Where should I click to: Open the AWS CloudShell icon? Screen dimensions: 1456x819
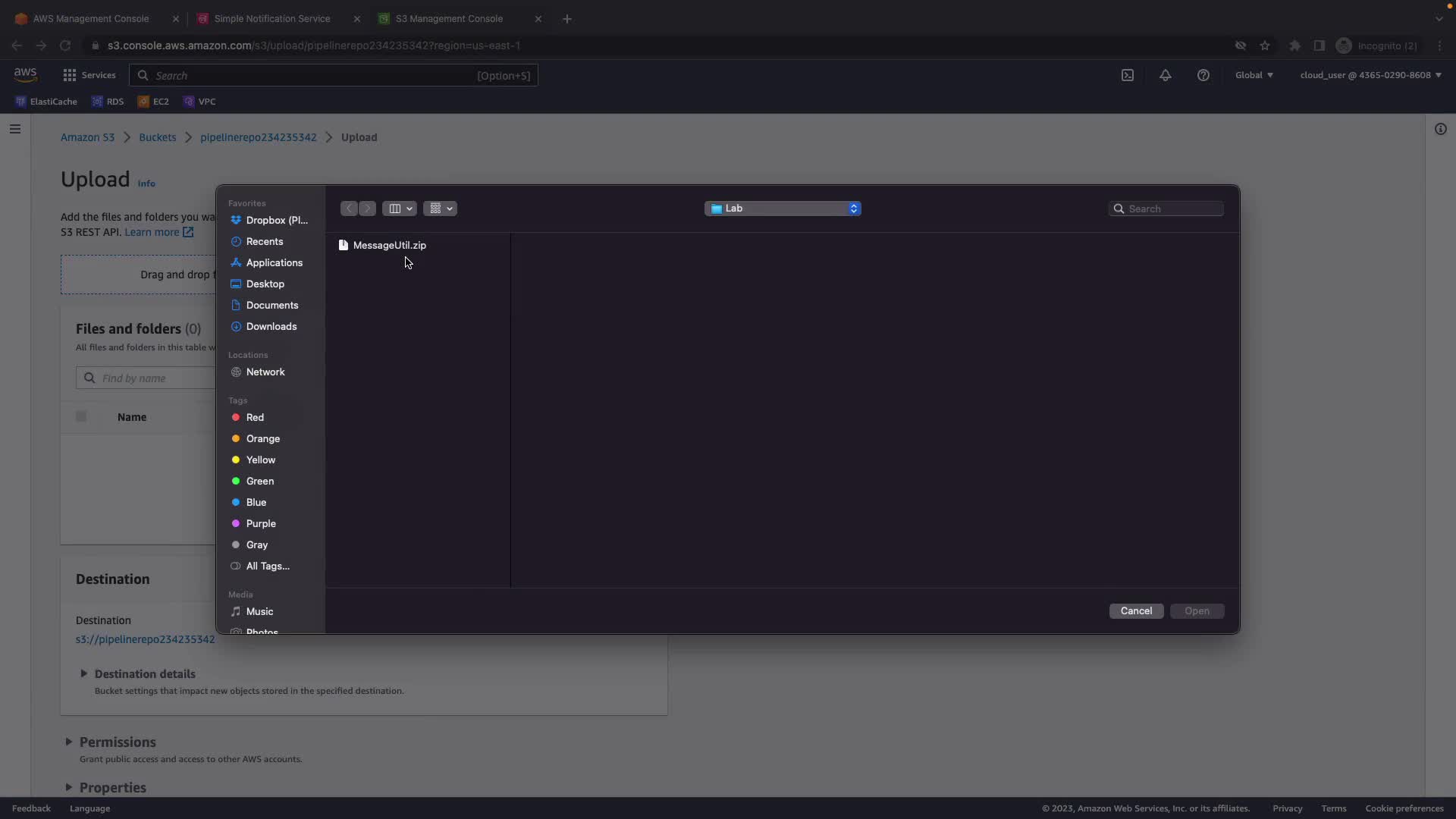coord(1128,75)
